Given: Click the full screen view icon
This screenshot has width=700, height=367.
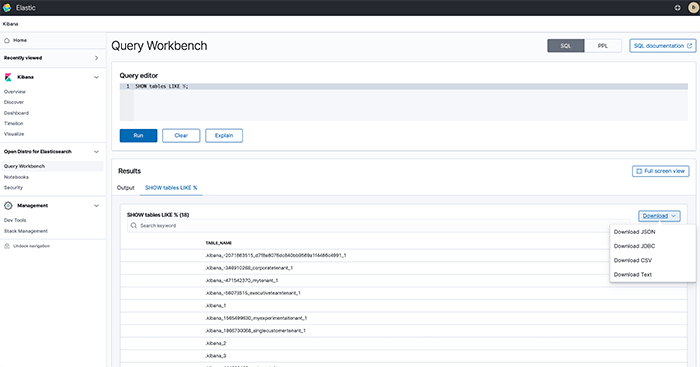Looking at the screenshot, I should pos(639,171).
